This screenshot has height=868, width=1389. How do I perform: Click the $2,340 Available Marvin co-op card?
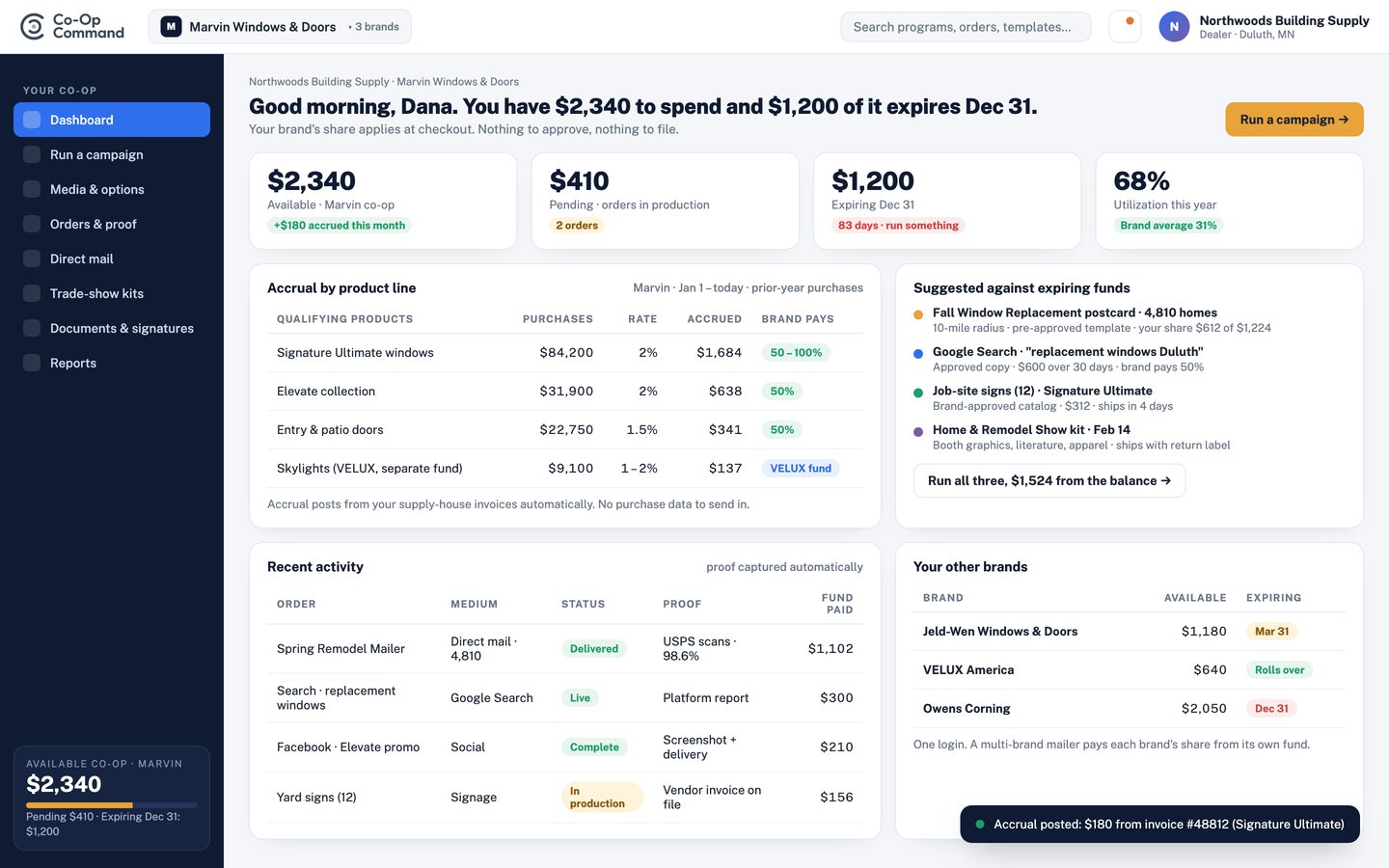(x=383, y=201)
